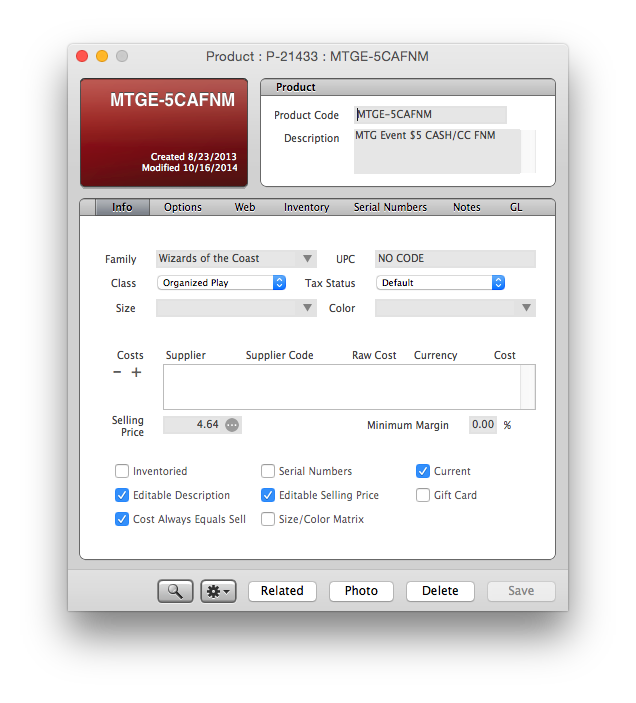Uncheck the Current checkbox
Screen dimensions: 636x703
[x=423, y=471]
